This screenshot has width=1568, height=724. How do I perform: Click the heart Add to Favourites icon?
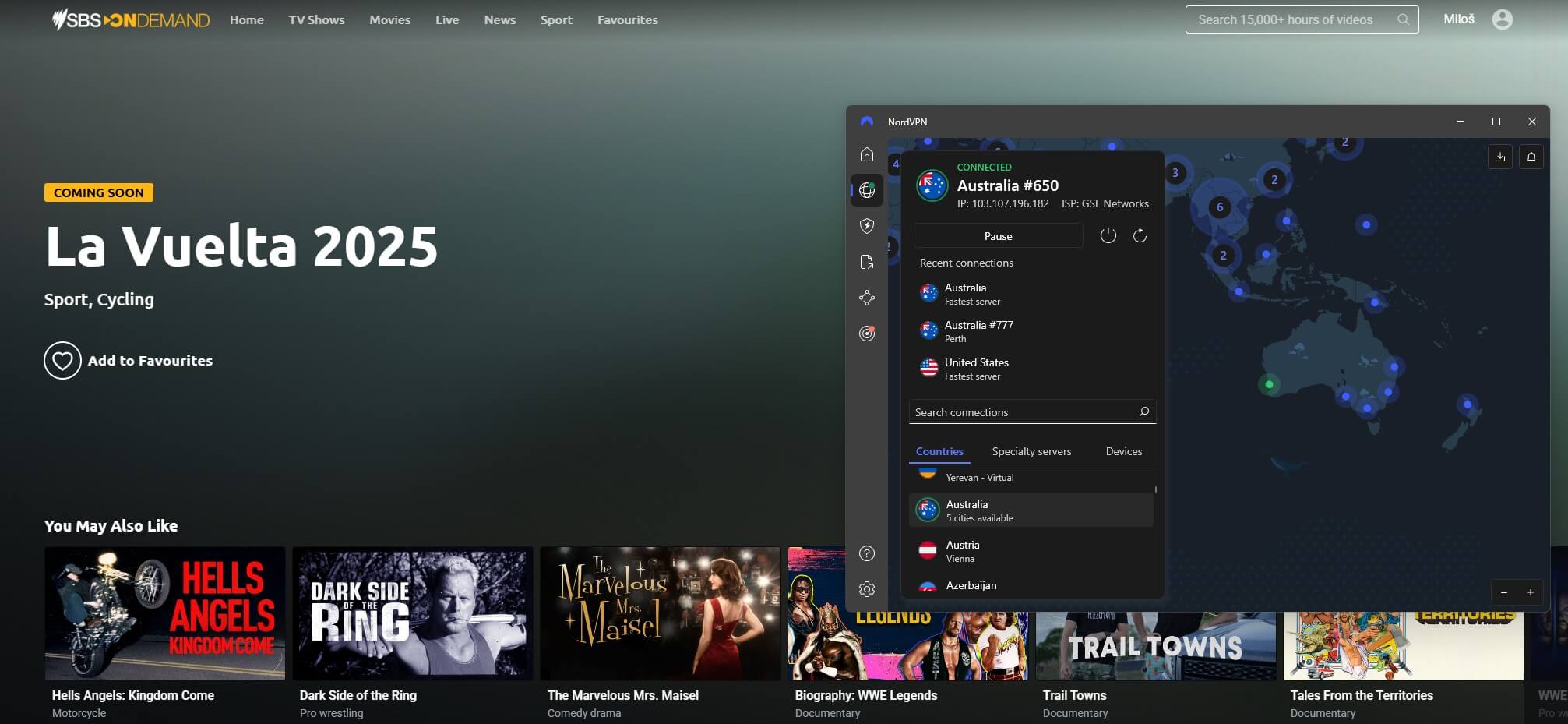click(62, 361)
